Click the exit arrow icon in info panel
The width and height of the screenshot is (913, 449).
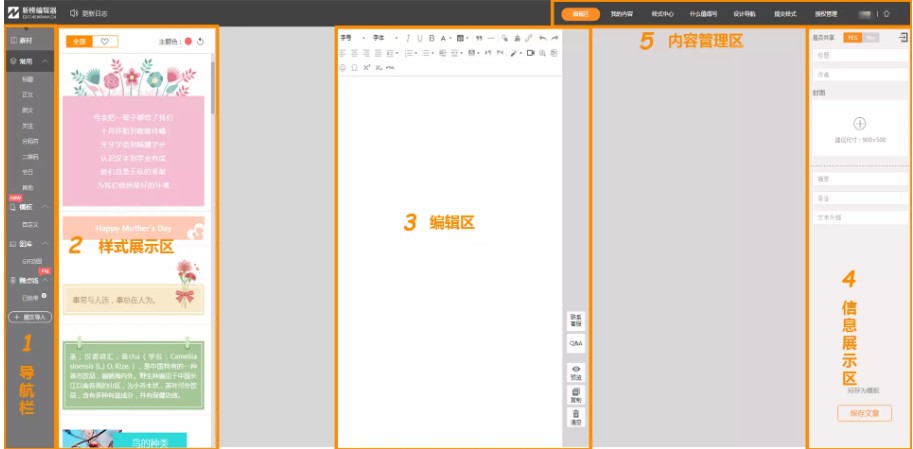[903, 38]
